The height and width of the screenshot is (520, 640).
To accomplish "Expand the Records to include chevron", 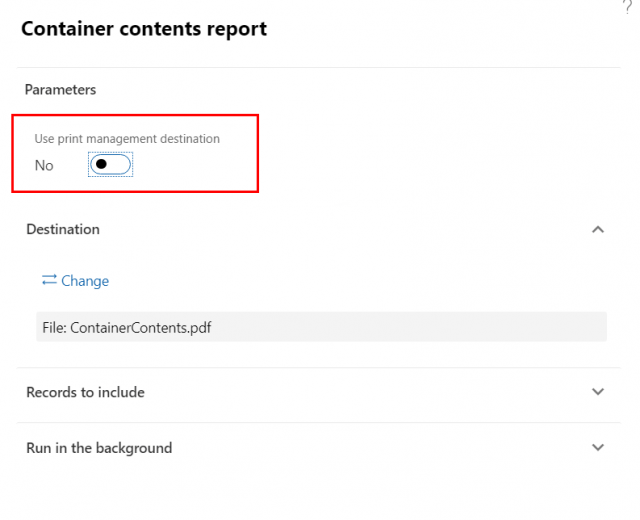I will point(598,392).
